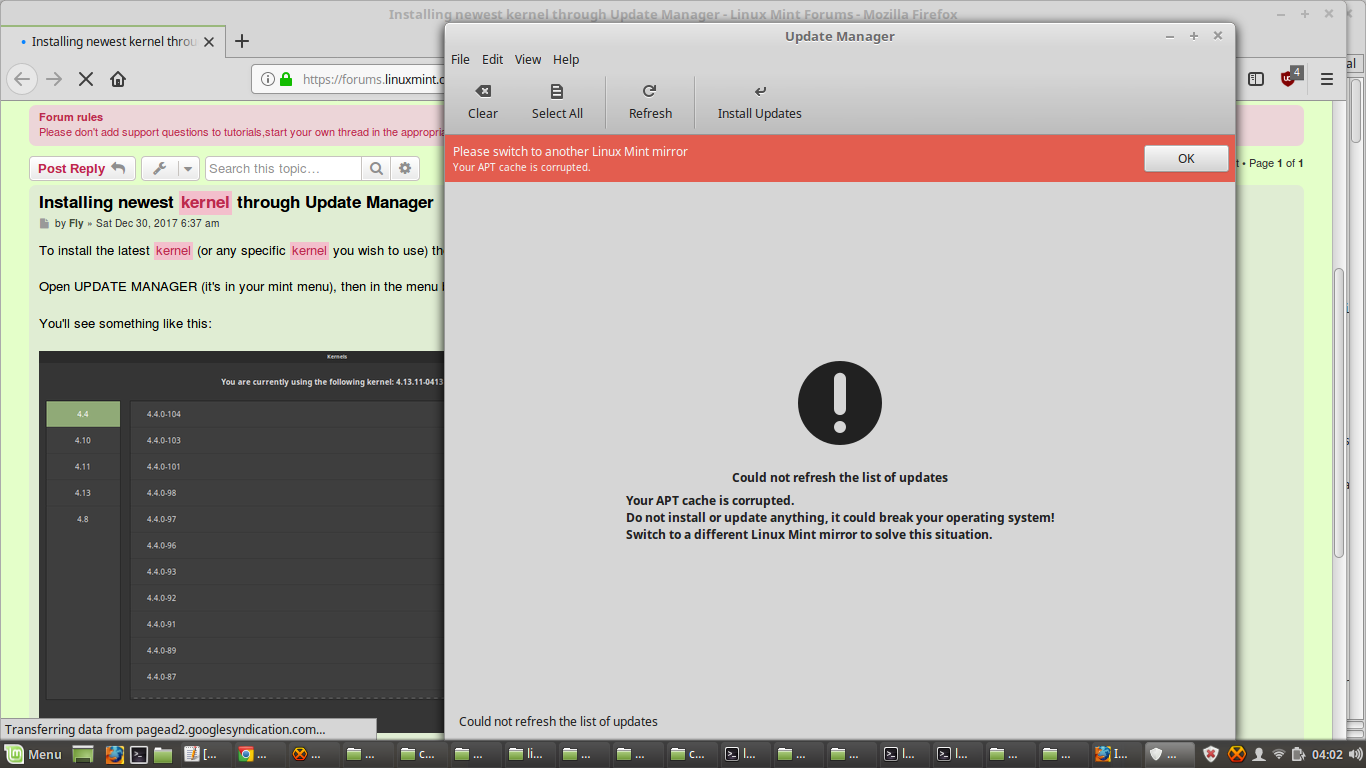Expand the topic tools wrench dropdown
This screenshot has width=1366, height=768.
[x=170, y=169]
